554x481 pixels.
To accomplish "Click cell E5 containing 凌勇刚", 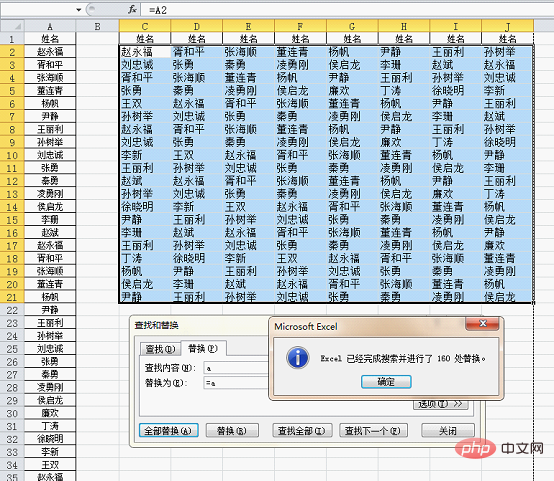I will [248, 90].
